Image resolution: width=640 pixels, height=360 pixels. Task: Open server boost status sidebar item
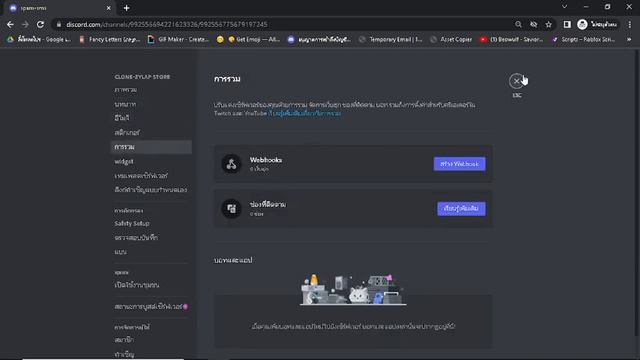point(151,307)
